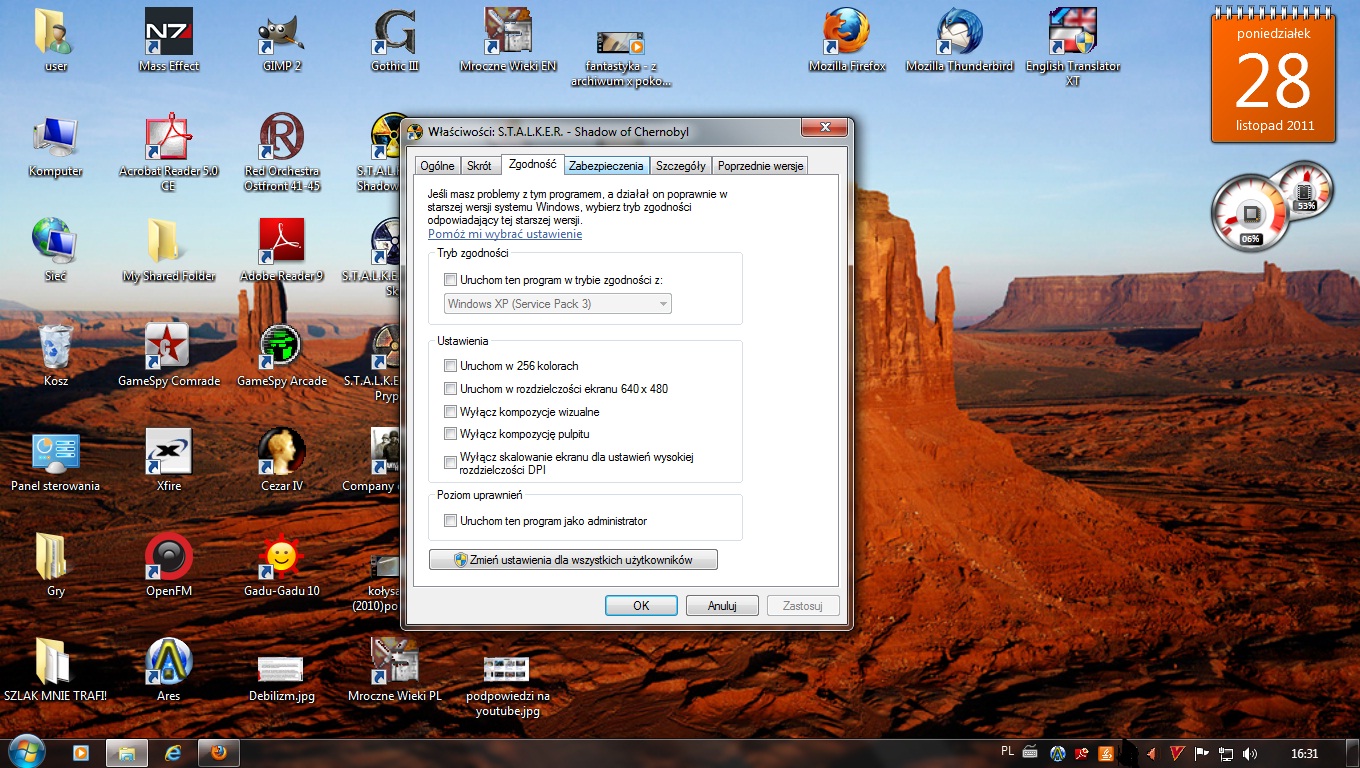
Task: Open Mozilla Thunderbird desktop shortcut
Action: pyautogui.click(x=960, y=40)
